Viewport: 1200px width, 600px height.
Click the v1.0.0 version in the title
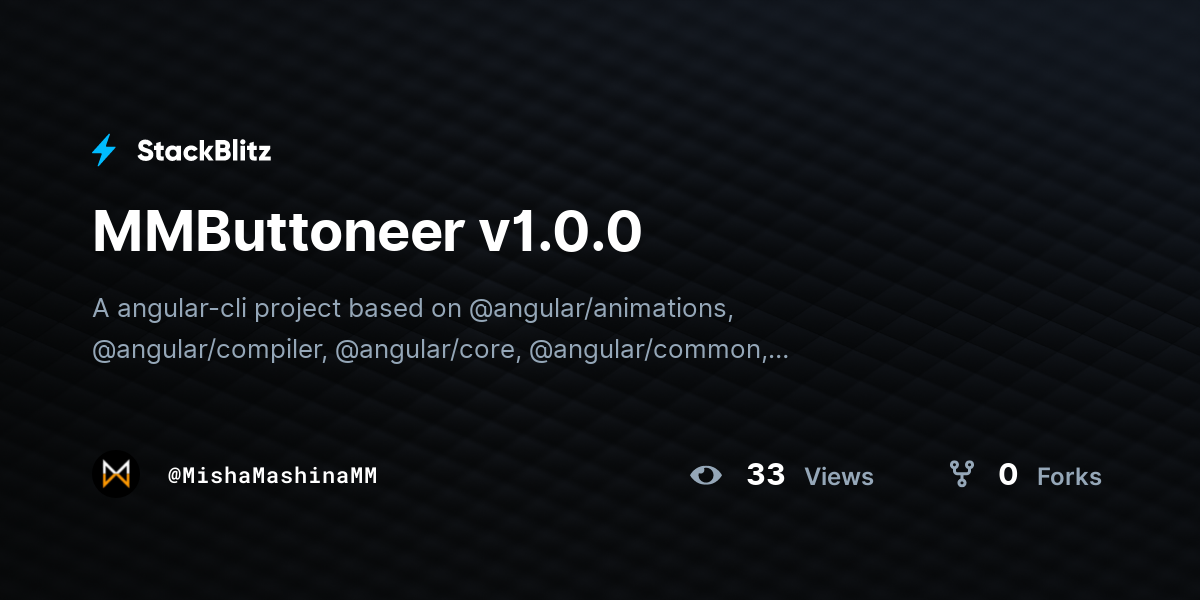(x=561, y=232)
